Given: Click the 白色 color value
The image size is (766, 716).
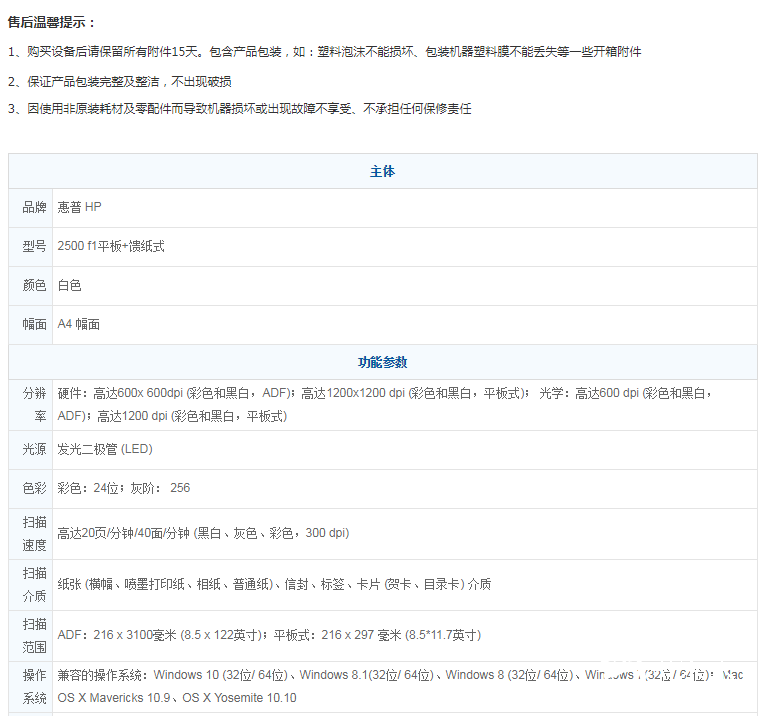Looking at the screenshot, I should (69, 285).
